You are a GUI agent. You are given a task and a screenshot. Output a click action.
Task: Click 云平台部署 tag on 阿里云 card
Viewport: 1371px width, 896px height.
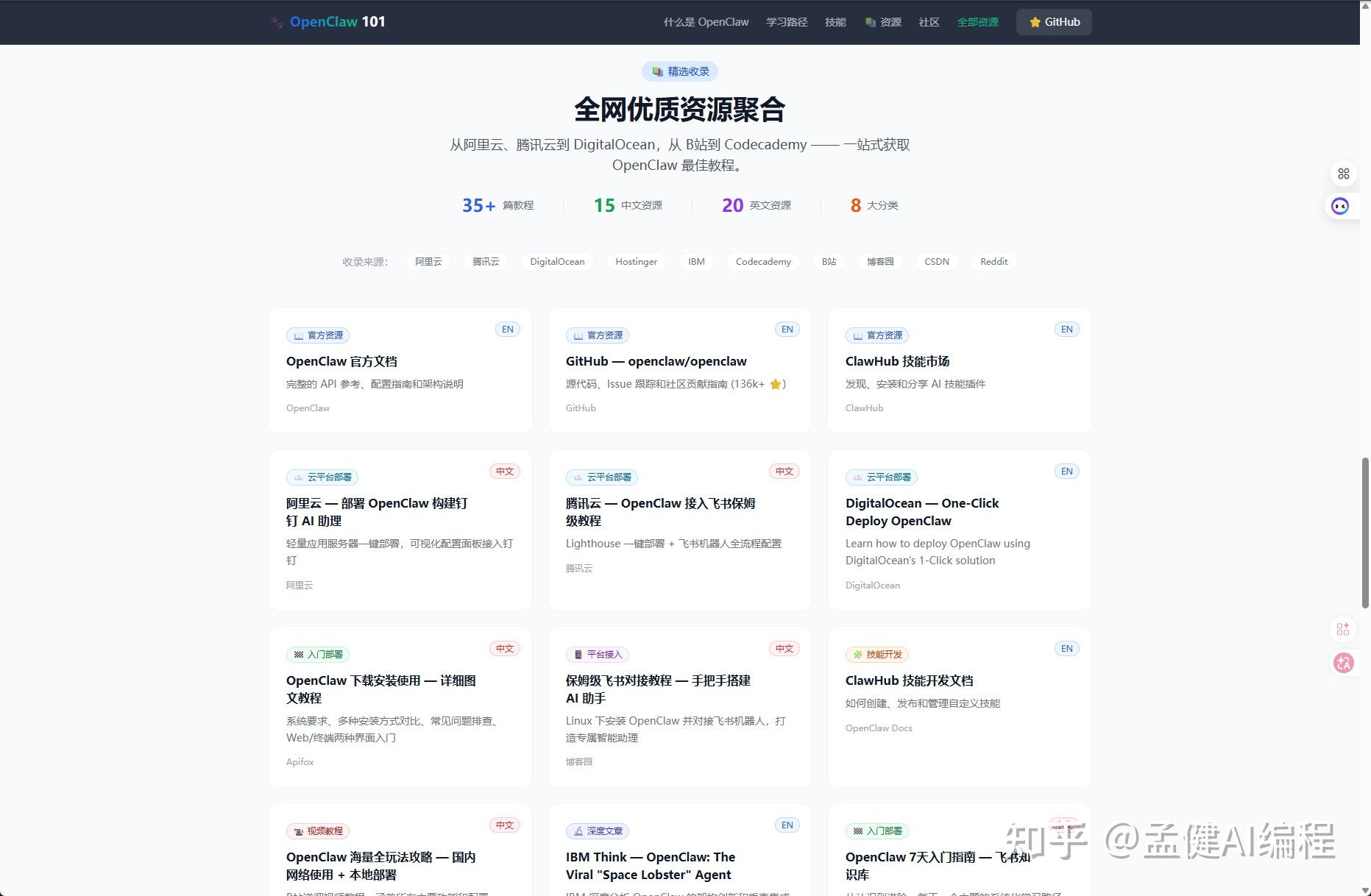(322, 477)
